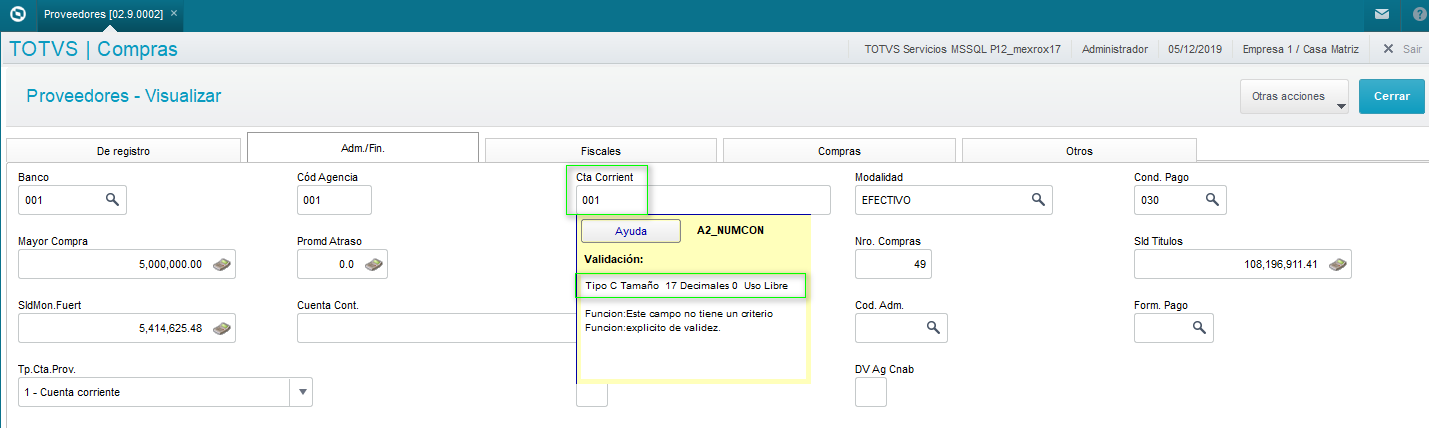Click the TOTVS logo icon in tab bar

point(17,15)
